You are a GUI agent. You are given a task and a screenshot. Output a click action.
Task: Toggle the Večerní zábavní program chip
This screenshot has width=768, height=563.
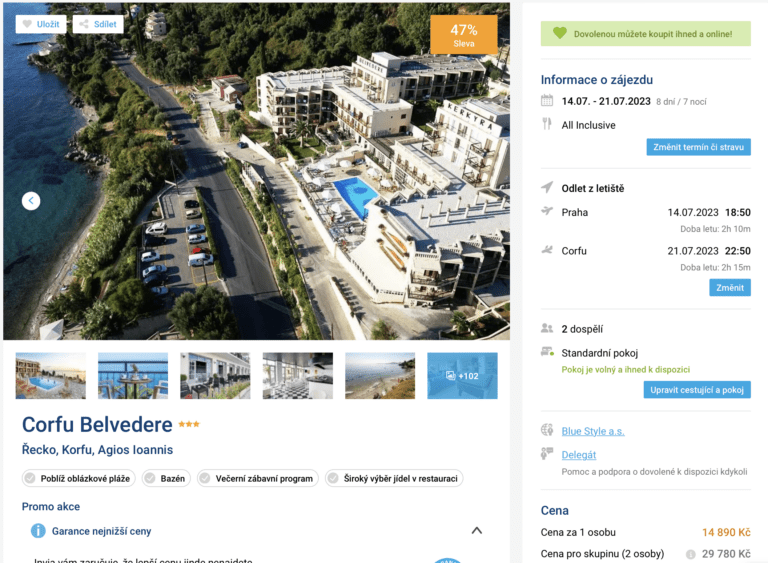(x=258, y=478)
